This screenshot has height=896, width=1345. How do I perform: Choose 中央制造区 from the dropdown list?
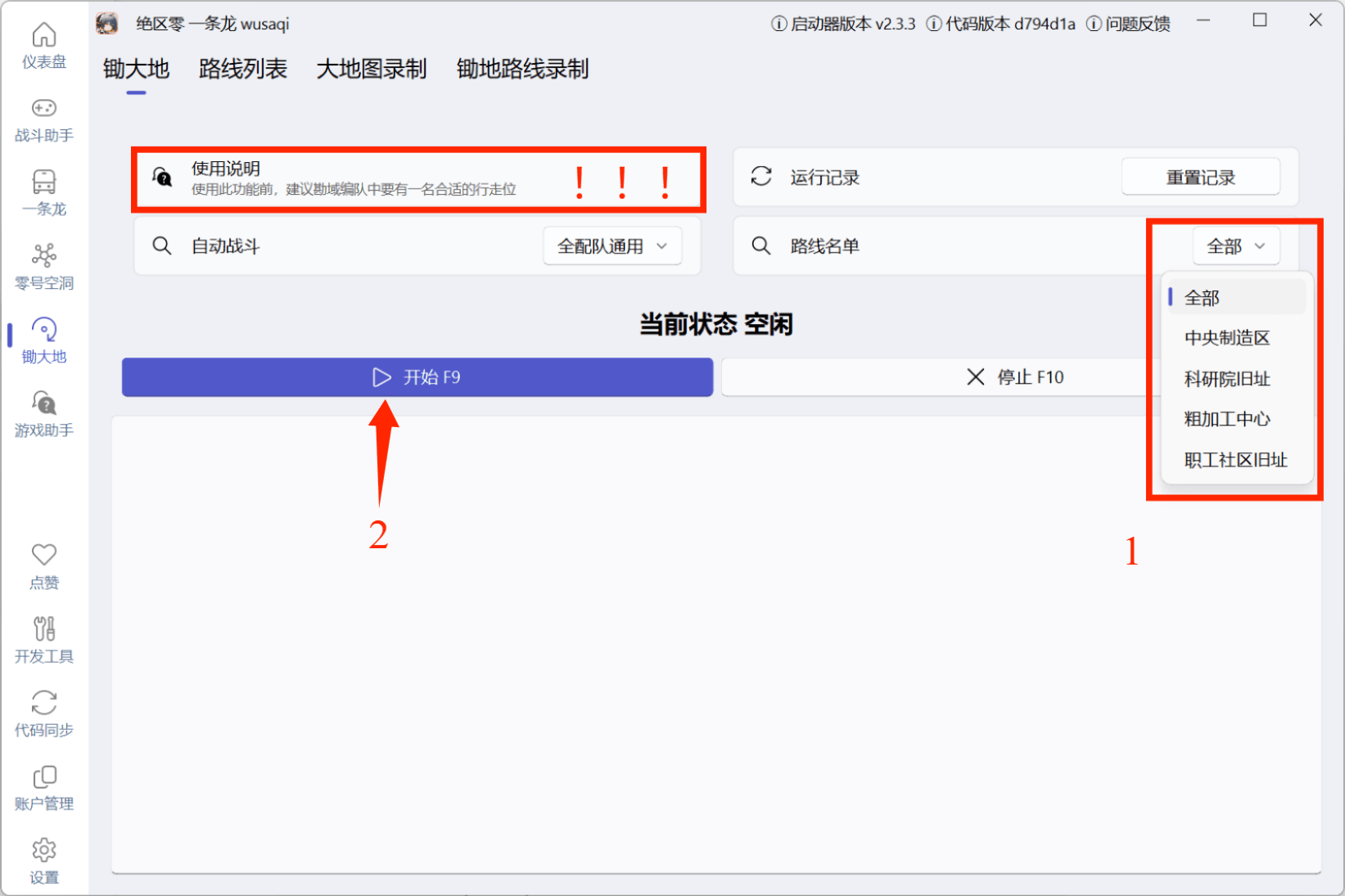(x=1226, y=338)
